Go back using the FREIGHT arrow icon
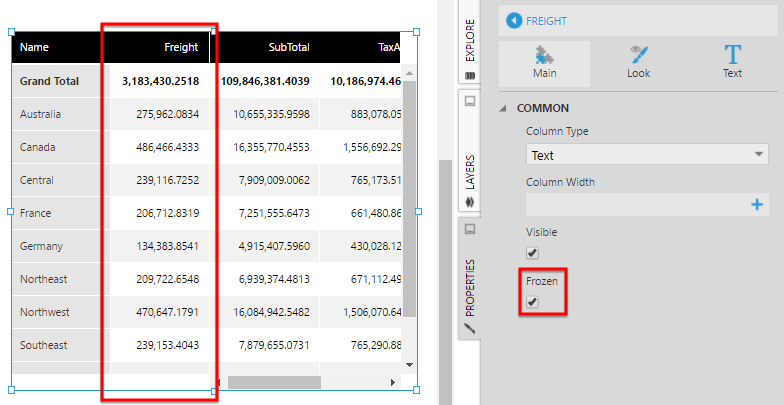This screenshot has width=784, height=405. [x=514, y=20]
